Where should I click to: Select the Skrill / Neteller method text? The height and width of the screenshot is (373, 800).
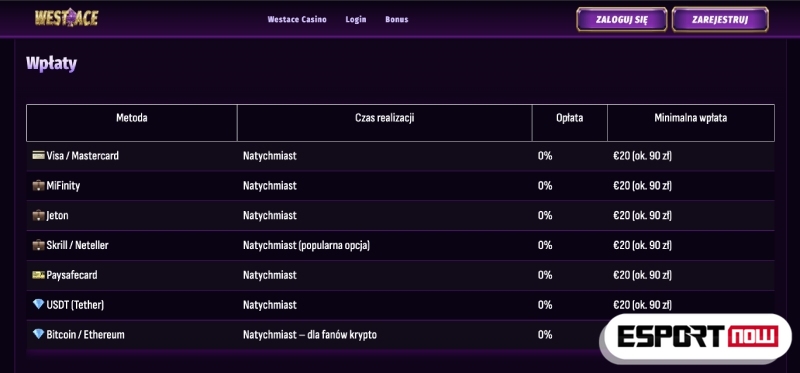[x=78, y=245]
